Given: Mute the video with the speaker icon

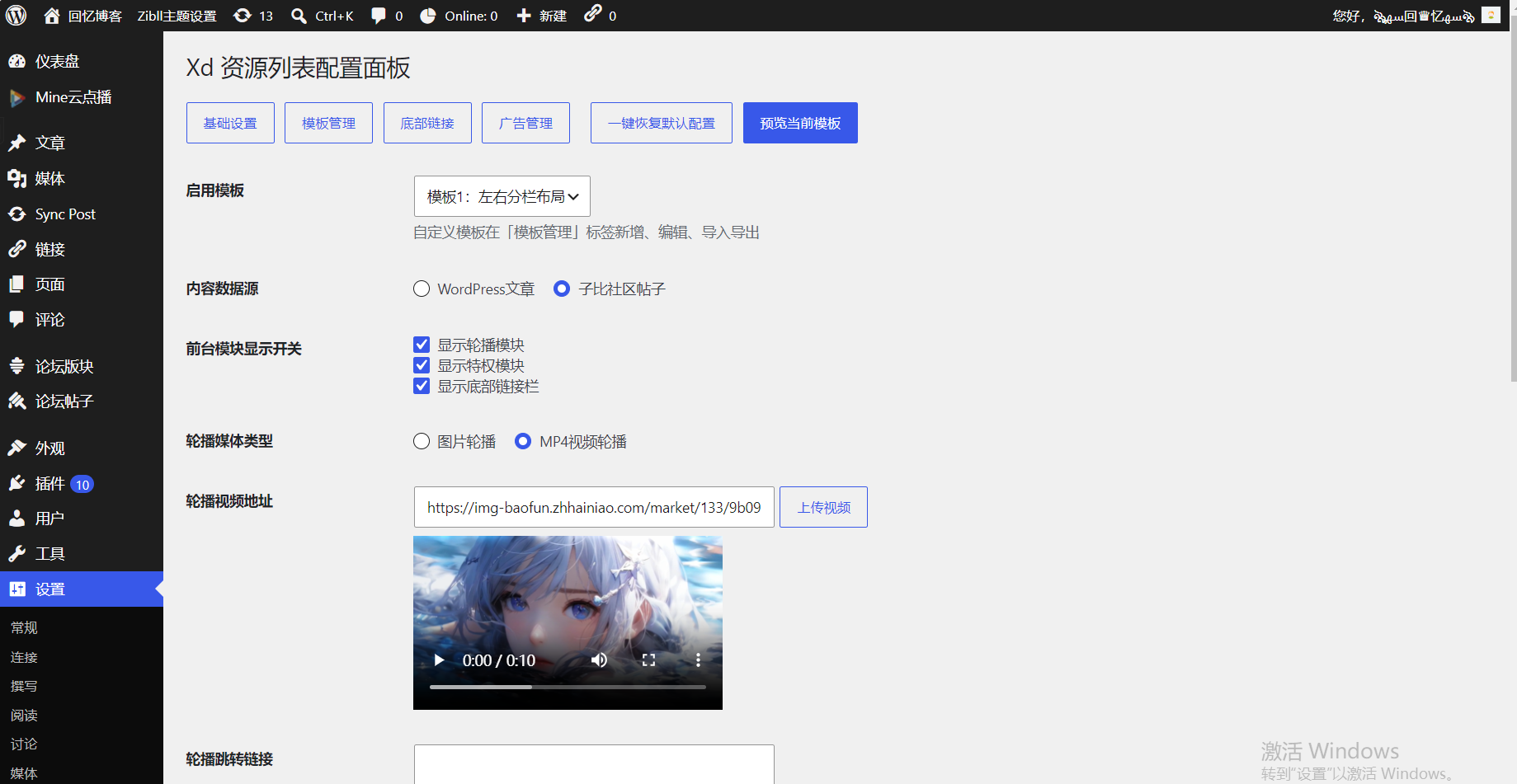Looking at the screenshot, I should tap(600, 660).
